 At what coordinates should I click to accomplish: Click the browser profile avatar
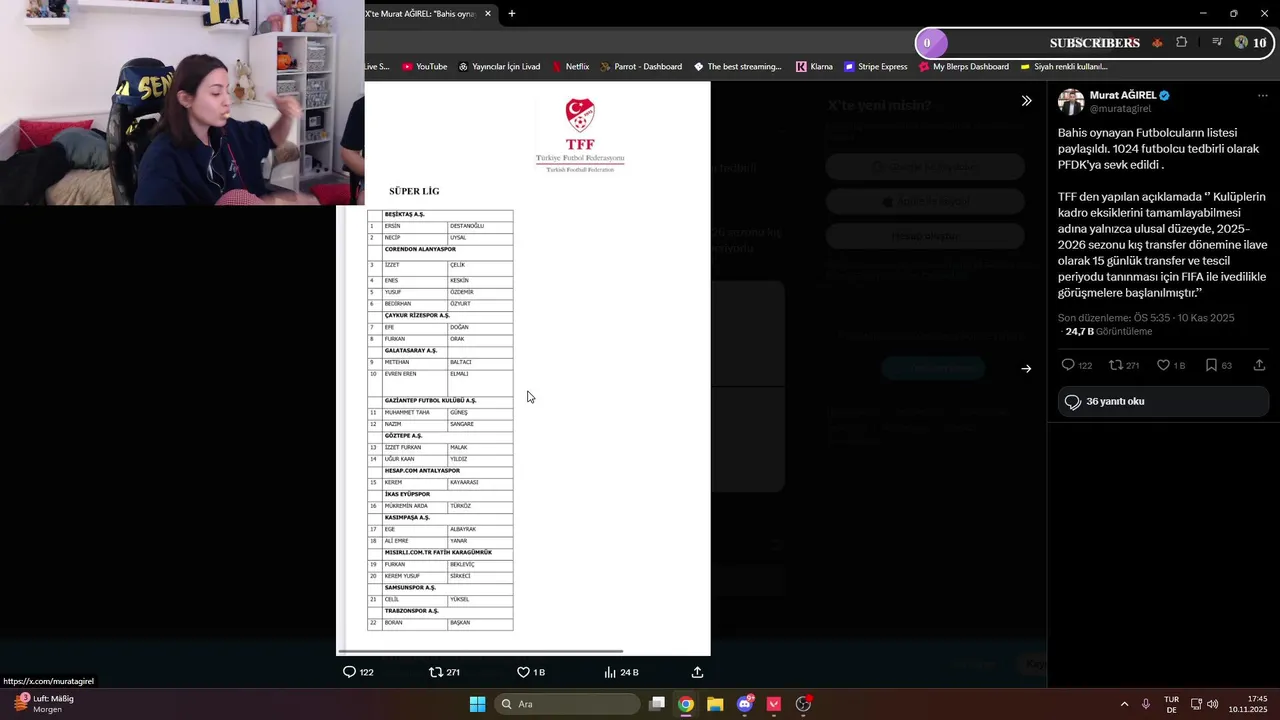coord(1241,43)
